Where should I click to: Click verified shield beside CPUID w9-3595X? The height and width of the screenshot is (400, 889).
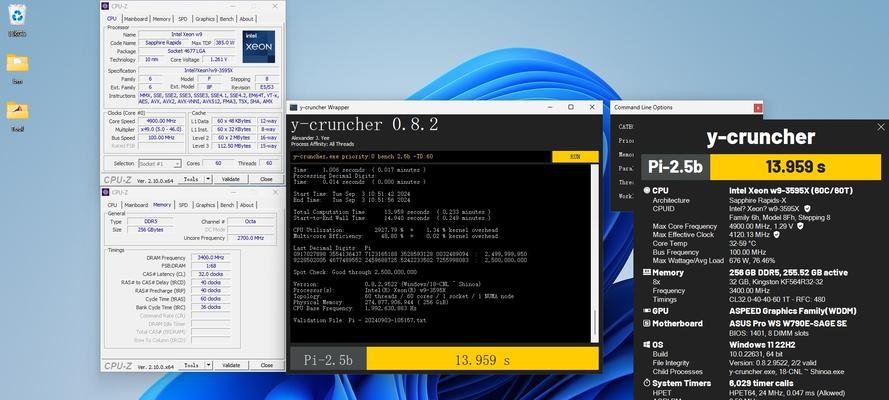tap(807, 208)
